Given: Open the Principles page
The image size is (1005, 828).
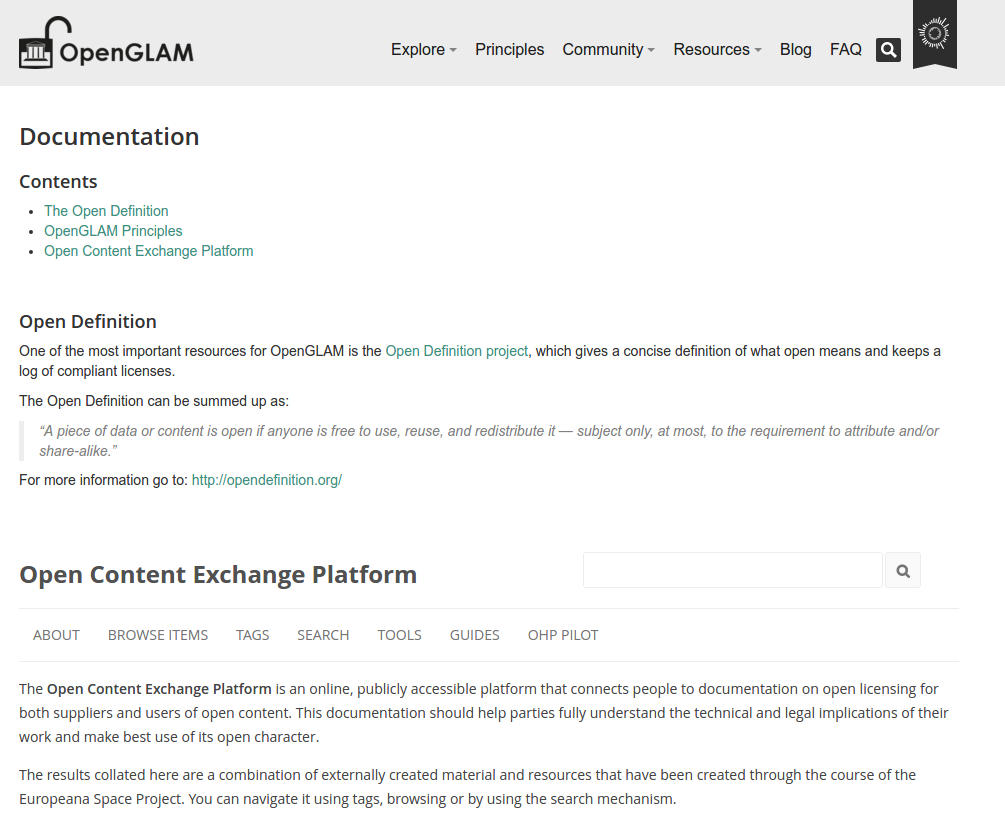Looking at the screenshot, I should coord(510,50).
